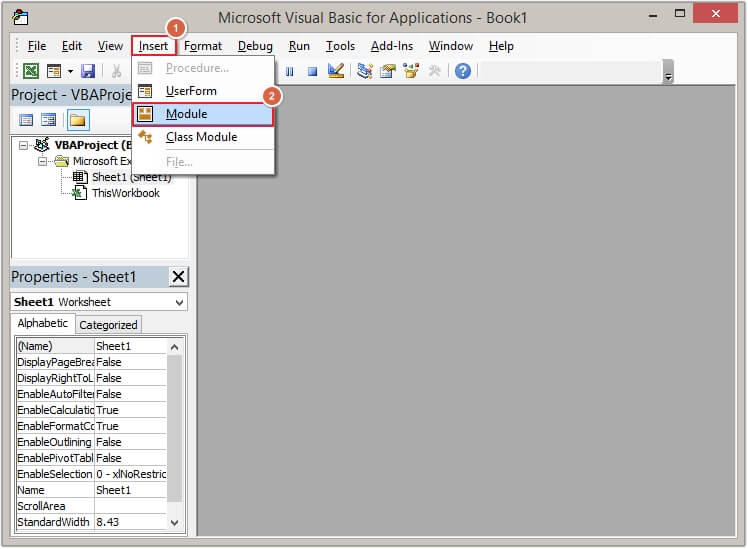Collapse the VBAProject tree node

[x=24, y=145]
